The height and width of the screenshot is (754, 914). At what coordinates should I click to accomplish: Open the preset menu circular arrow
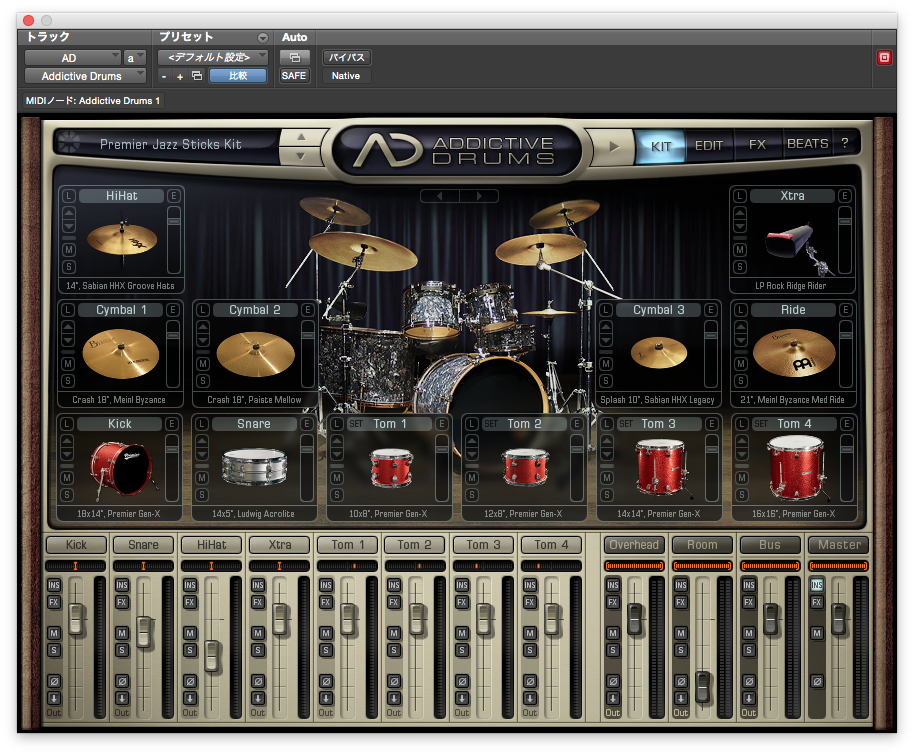tap(263, 38)
